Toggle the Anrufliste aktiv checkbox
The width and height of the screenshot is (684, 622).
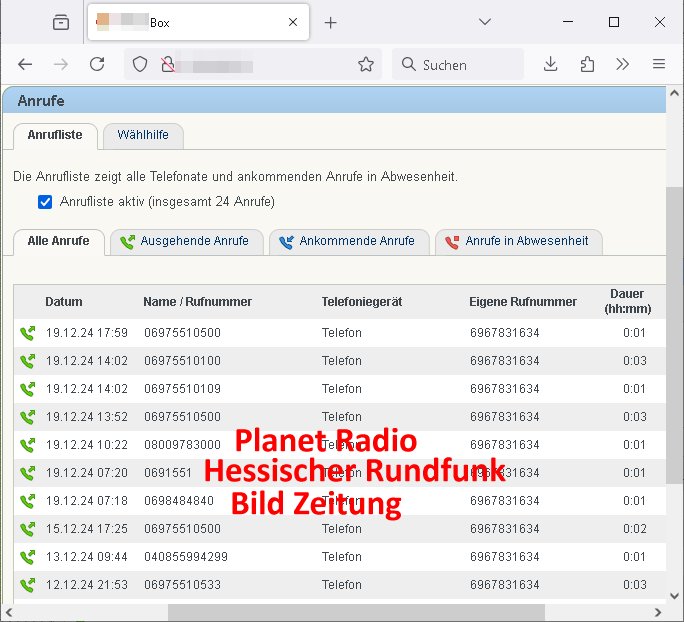coord(45,202)
